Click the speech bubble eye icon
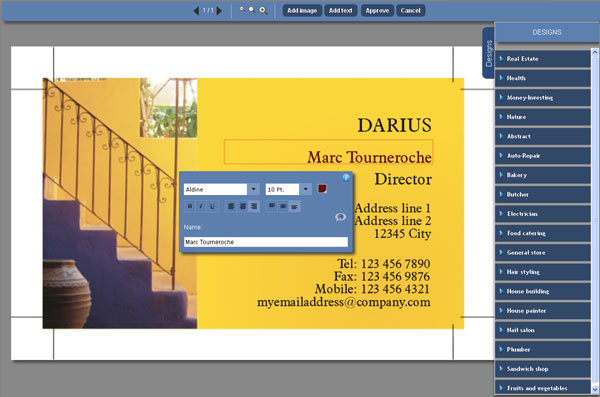Image resolution: width=600 pixels, height=397 pixels. pos(340,217)
